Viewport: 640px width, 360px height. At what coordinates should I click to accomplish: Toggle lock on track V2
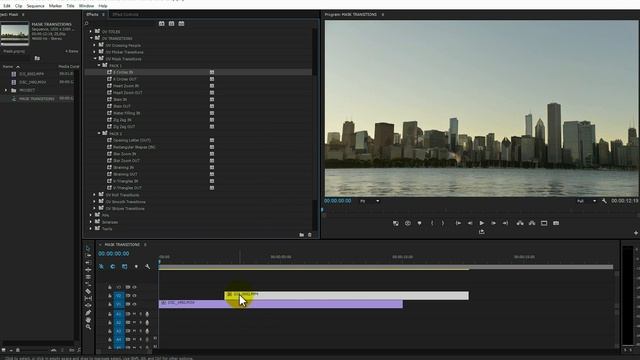point(109,296)
